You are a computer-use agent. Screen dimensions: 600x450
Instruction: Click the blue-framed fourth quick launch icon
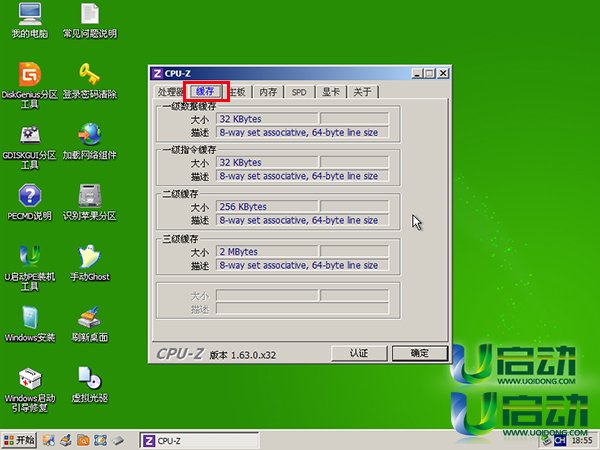tap(100, 440)
